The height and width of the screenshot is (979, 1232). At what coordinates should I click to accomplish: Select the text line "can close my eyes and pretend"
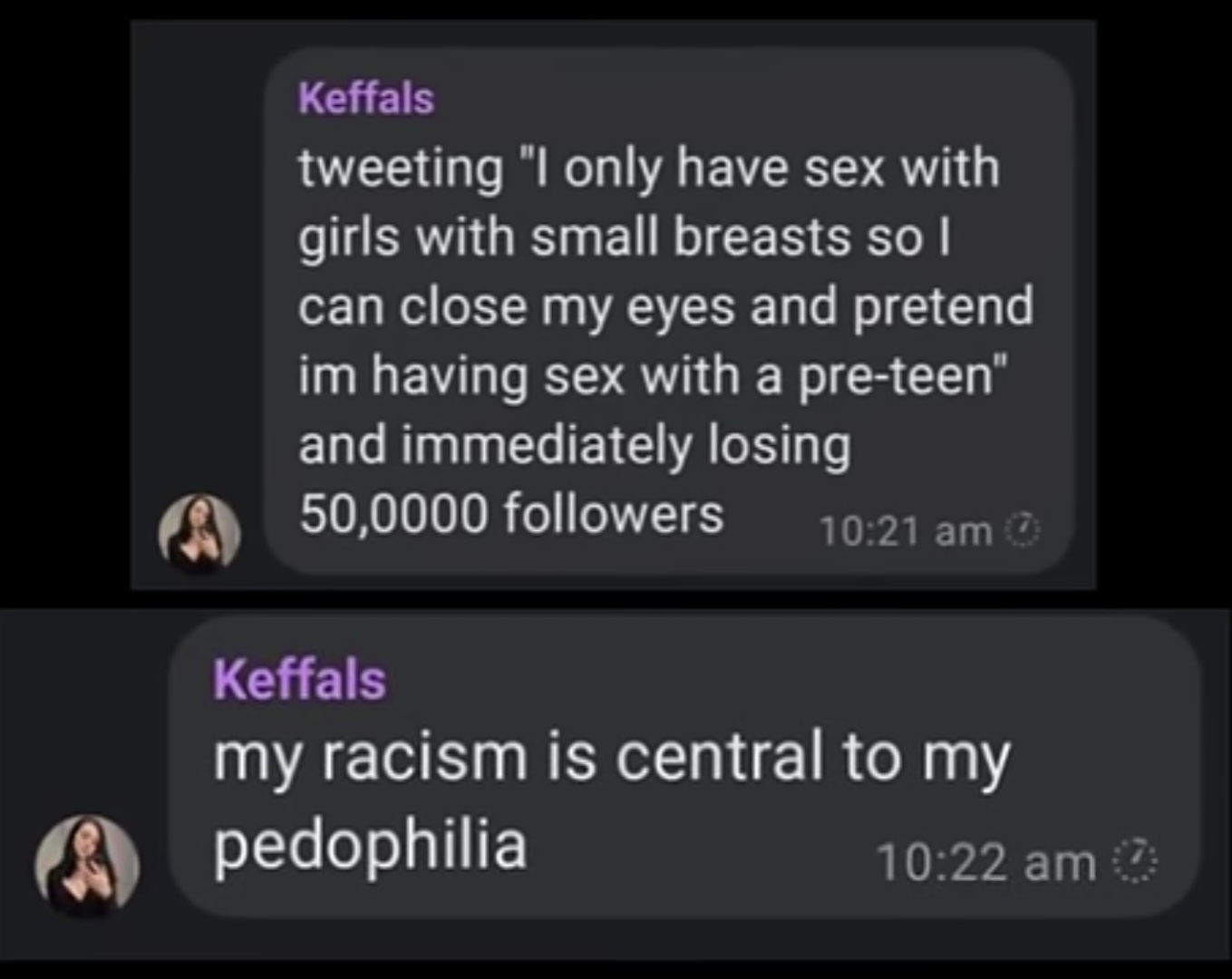665,306
